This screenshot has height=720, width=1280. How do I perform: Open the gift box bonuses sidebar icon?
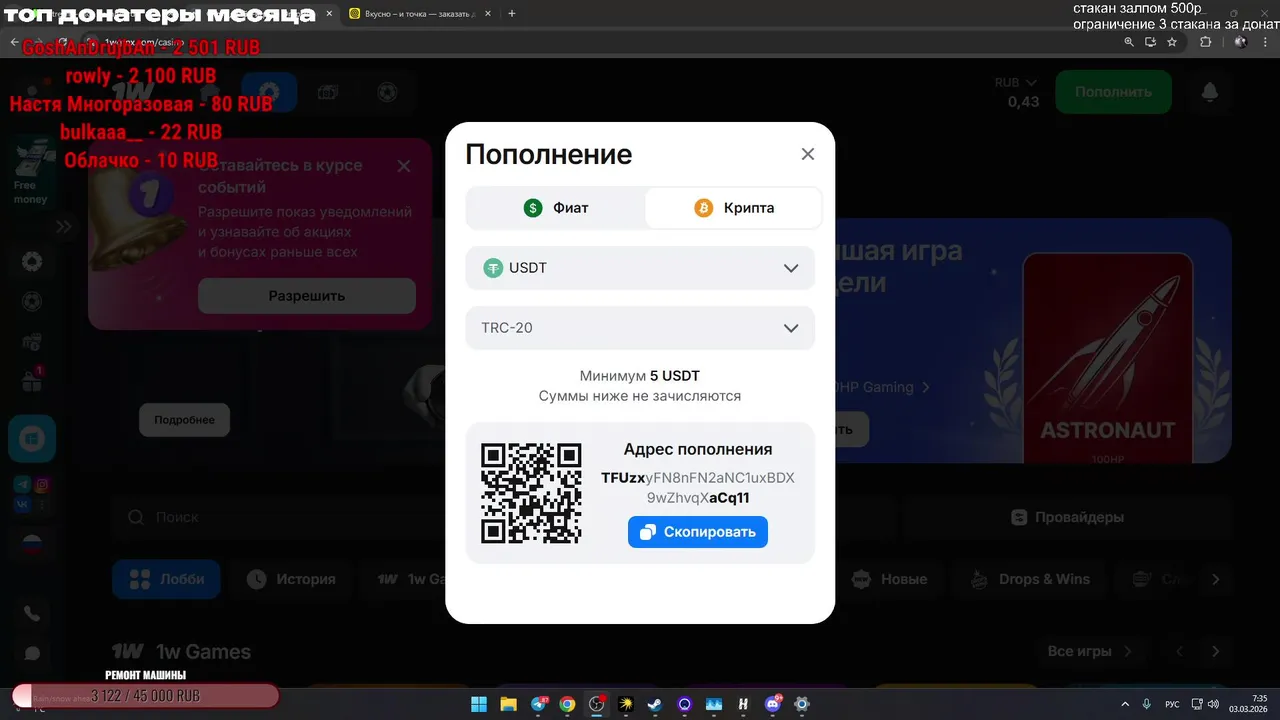click(32, 380)
